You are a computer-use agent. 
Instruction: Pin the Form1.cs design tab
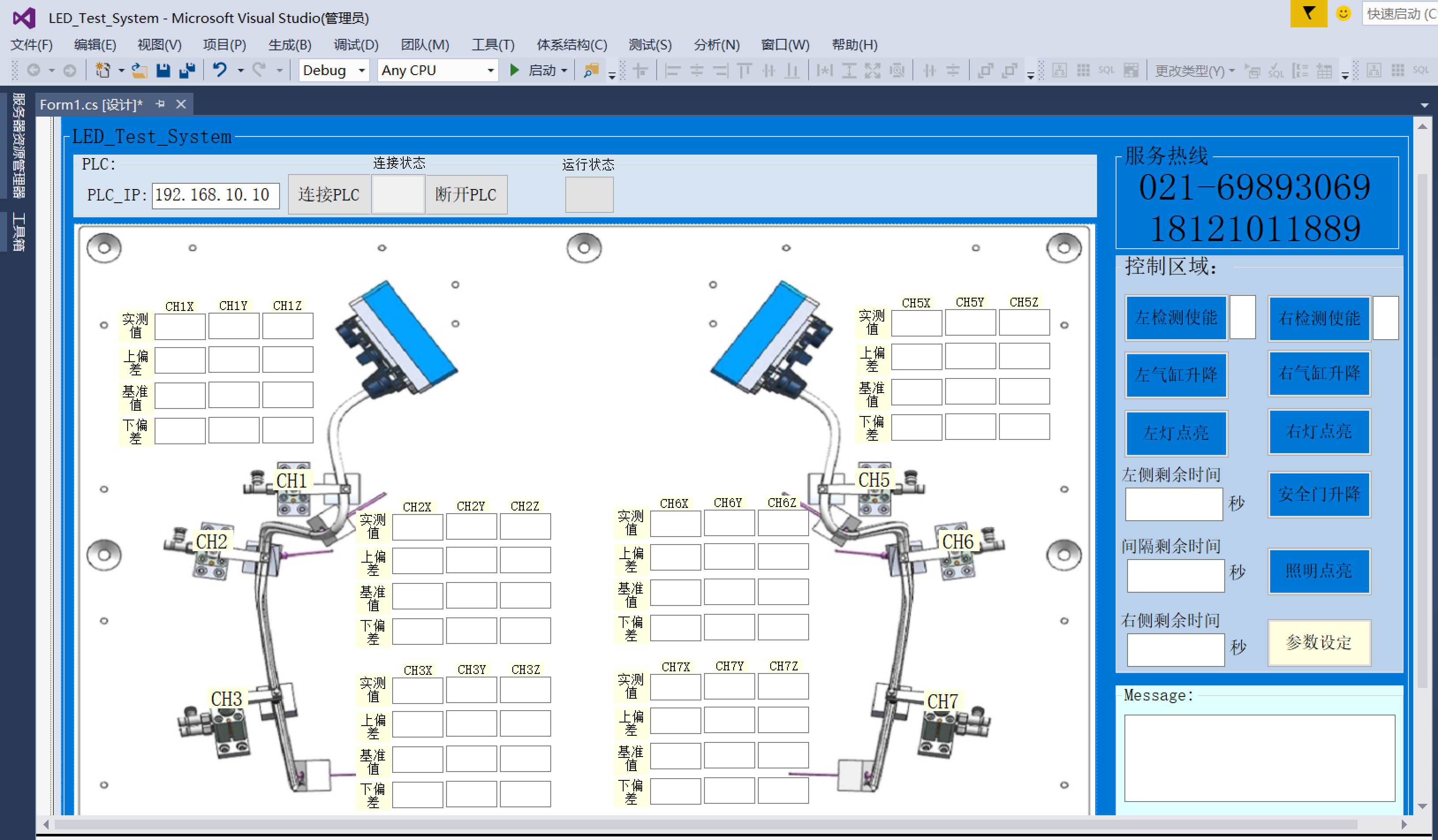click(160, 104)
